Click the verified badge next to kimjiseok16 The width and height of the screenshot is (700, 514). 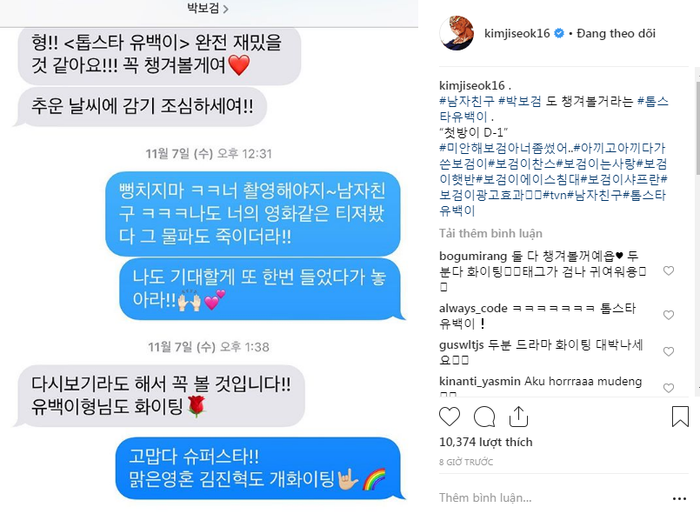tap(559, 33)
